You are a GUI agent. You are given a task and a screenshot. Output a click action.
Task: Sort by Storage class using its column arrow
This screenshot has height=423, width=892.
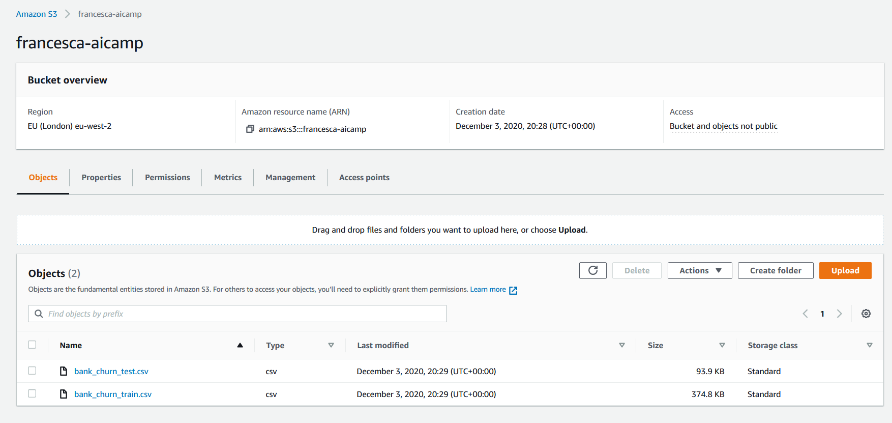tap(869, 345)
